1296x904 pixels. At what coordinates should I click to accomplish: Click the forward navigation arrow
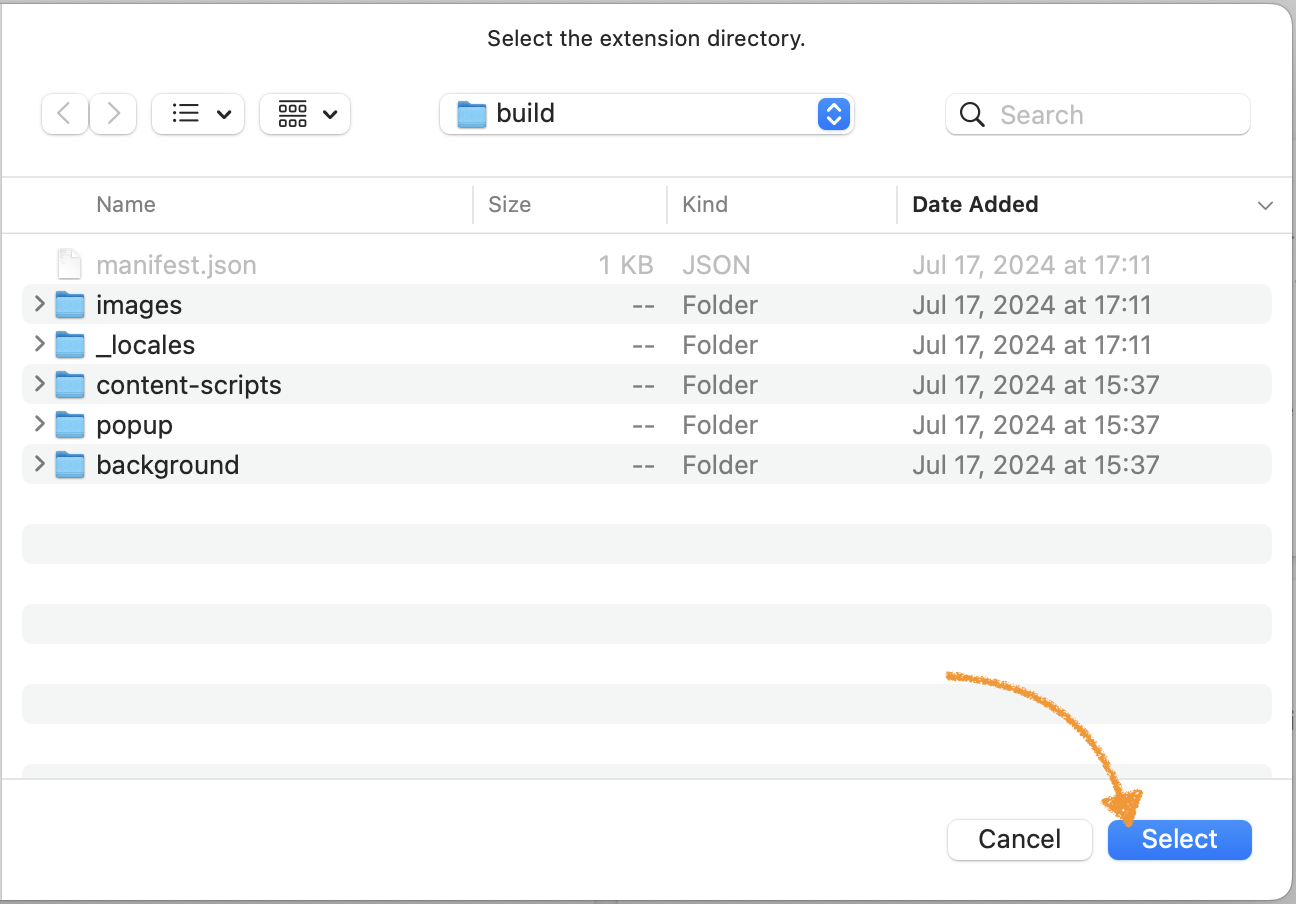click(112, 113)
